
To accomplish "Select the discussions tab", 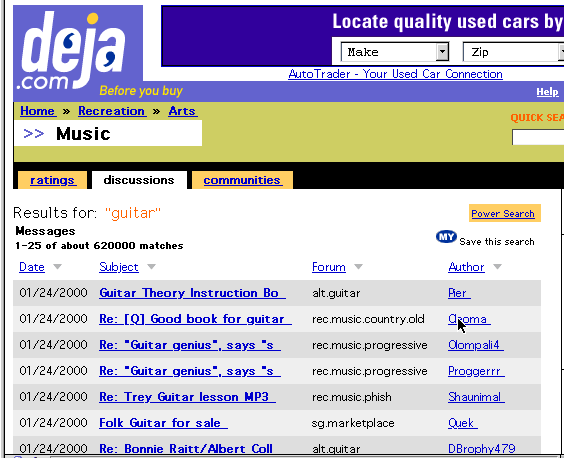I will coord(139,180).
